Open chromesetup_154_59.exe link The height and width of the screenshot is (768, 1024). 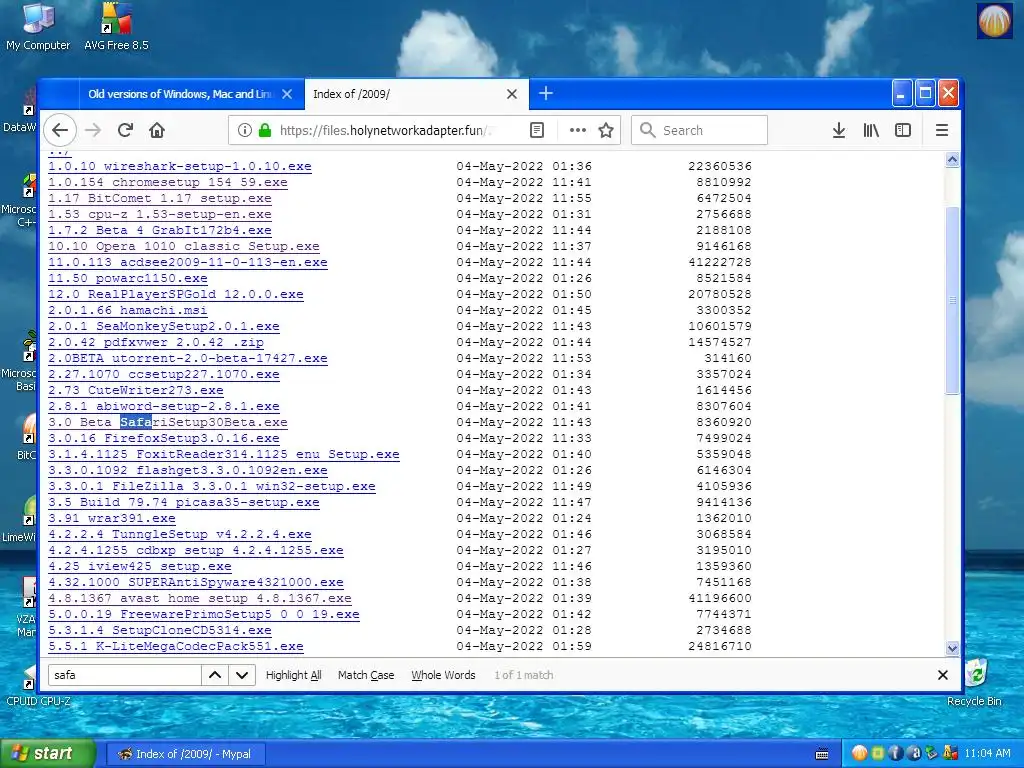(168, 182)
